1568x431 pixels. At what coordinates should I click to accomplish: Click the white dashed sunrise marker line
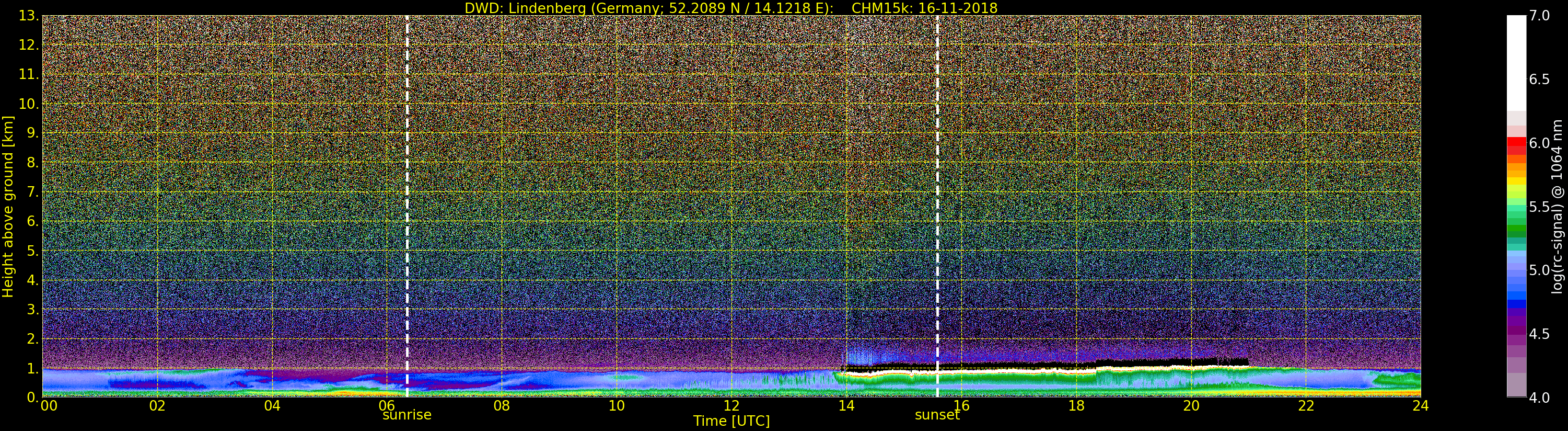tap(406, 206)
